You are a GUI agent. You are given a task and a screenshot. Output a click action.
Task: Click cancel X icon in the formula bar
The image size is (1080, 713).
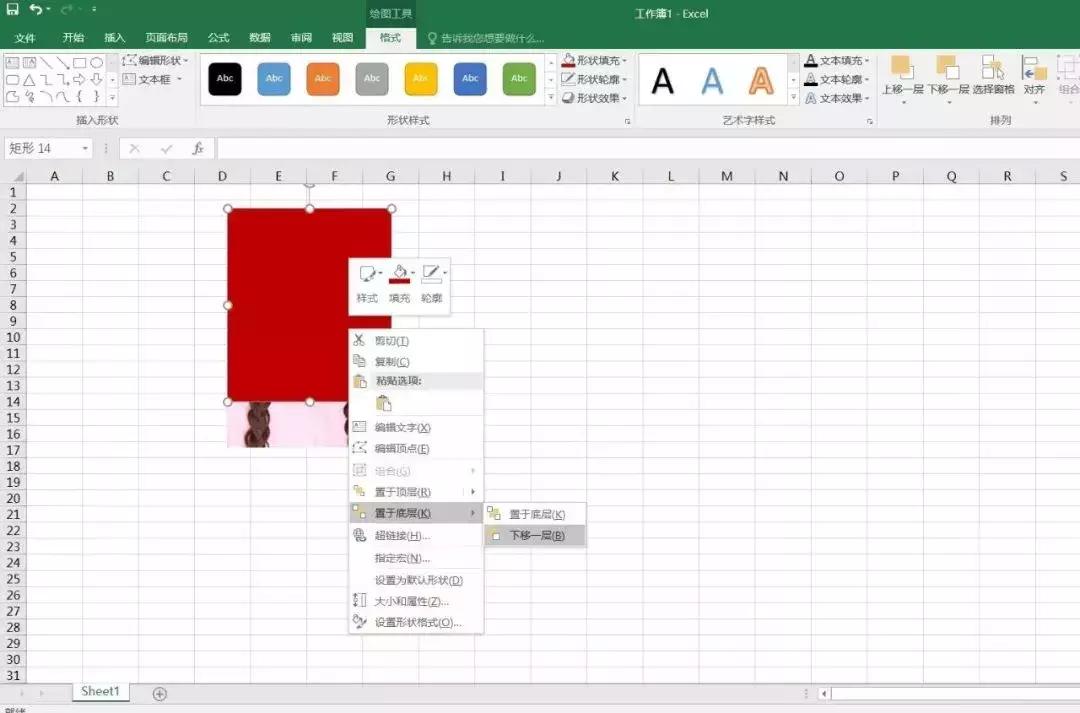click(134, 148)
